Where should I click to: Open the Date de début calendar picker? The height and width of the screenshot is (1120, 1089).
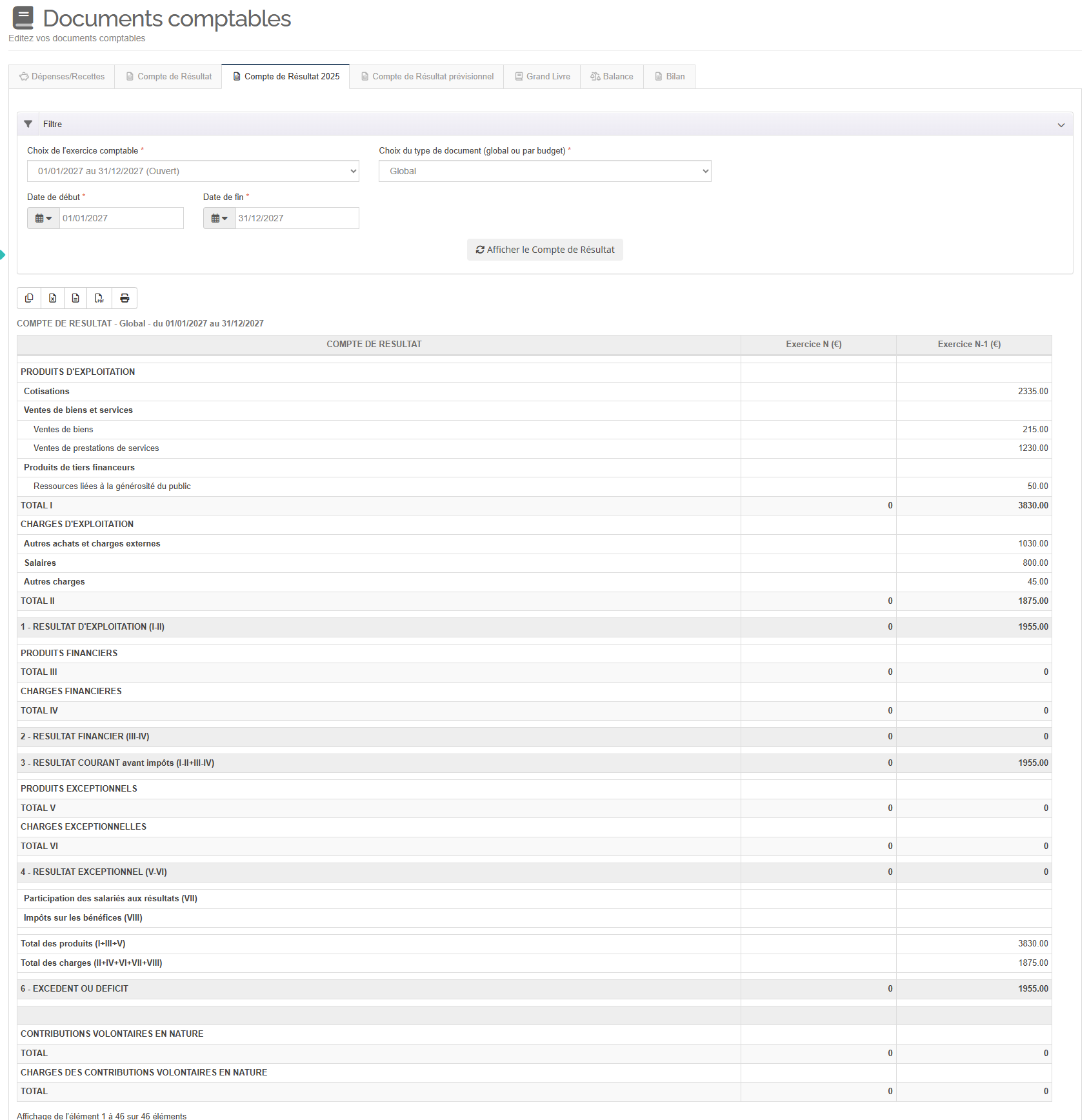[x=43, y=218]
